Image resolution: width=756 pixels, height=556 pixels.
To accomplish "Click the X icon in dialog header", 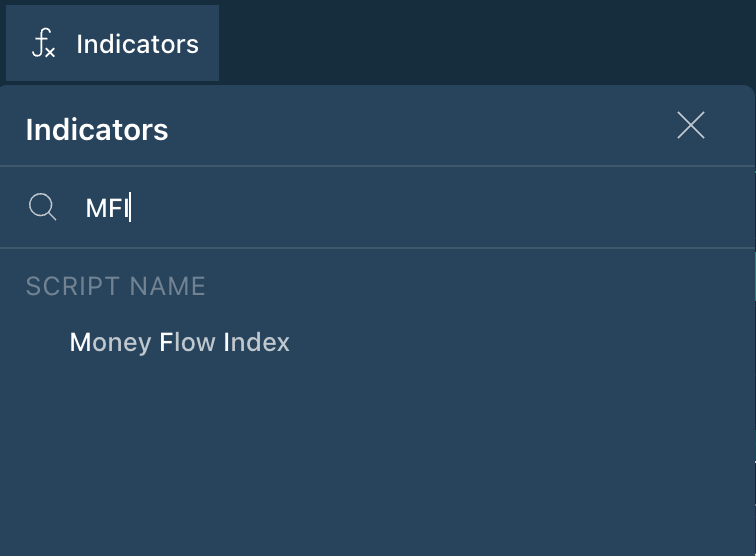I will click(x=691, y=126).
